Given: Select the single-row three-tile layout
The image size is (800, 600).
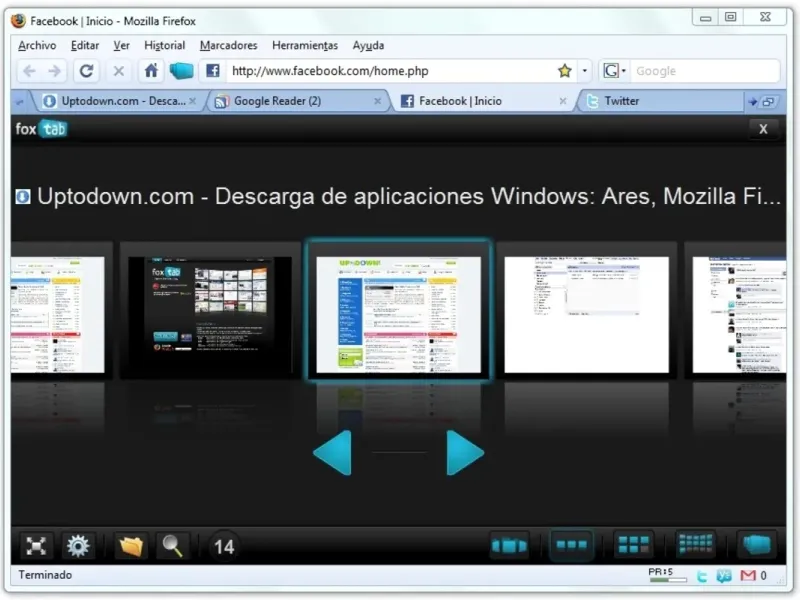Looking at the screenshot, I should [x=571, y=546].
